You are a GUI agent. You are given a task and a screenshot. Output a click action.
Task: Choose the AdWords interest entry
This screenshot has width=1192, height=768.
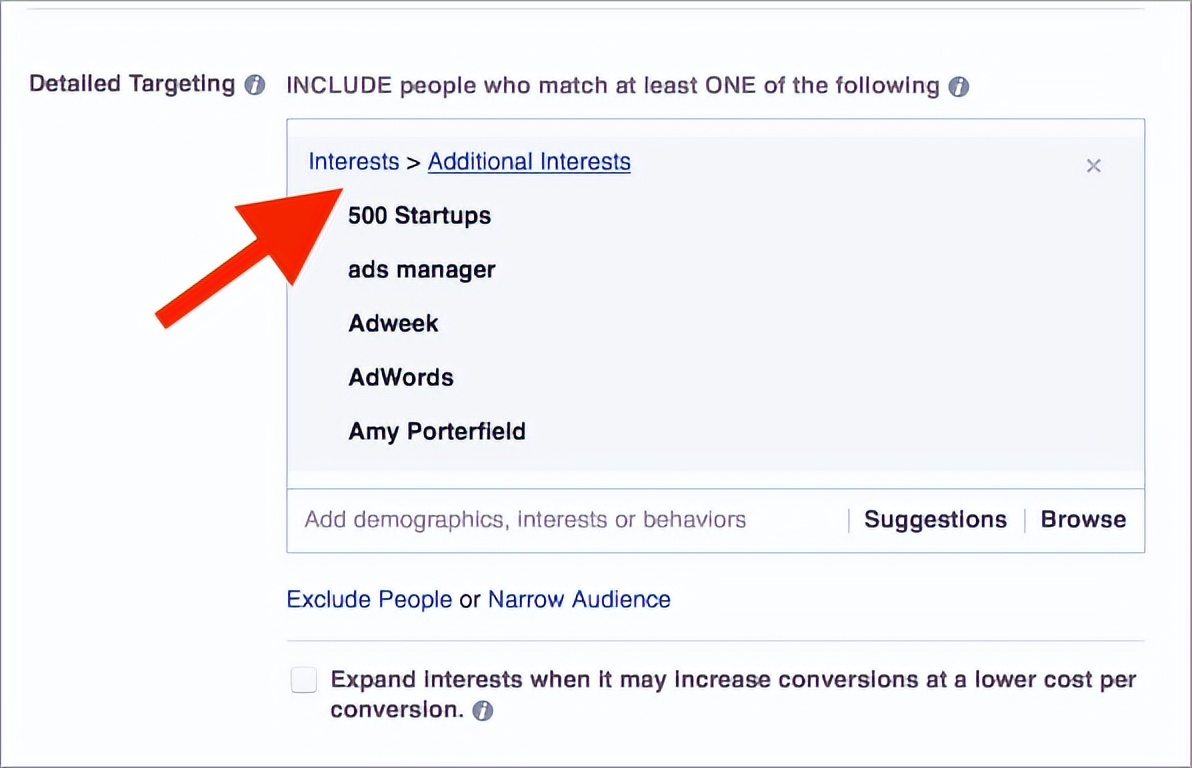point(400,378)
